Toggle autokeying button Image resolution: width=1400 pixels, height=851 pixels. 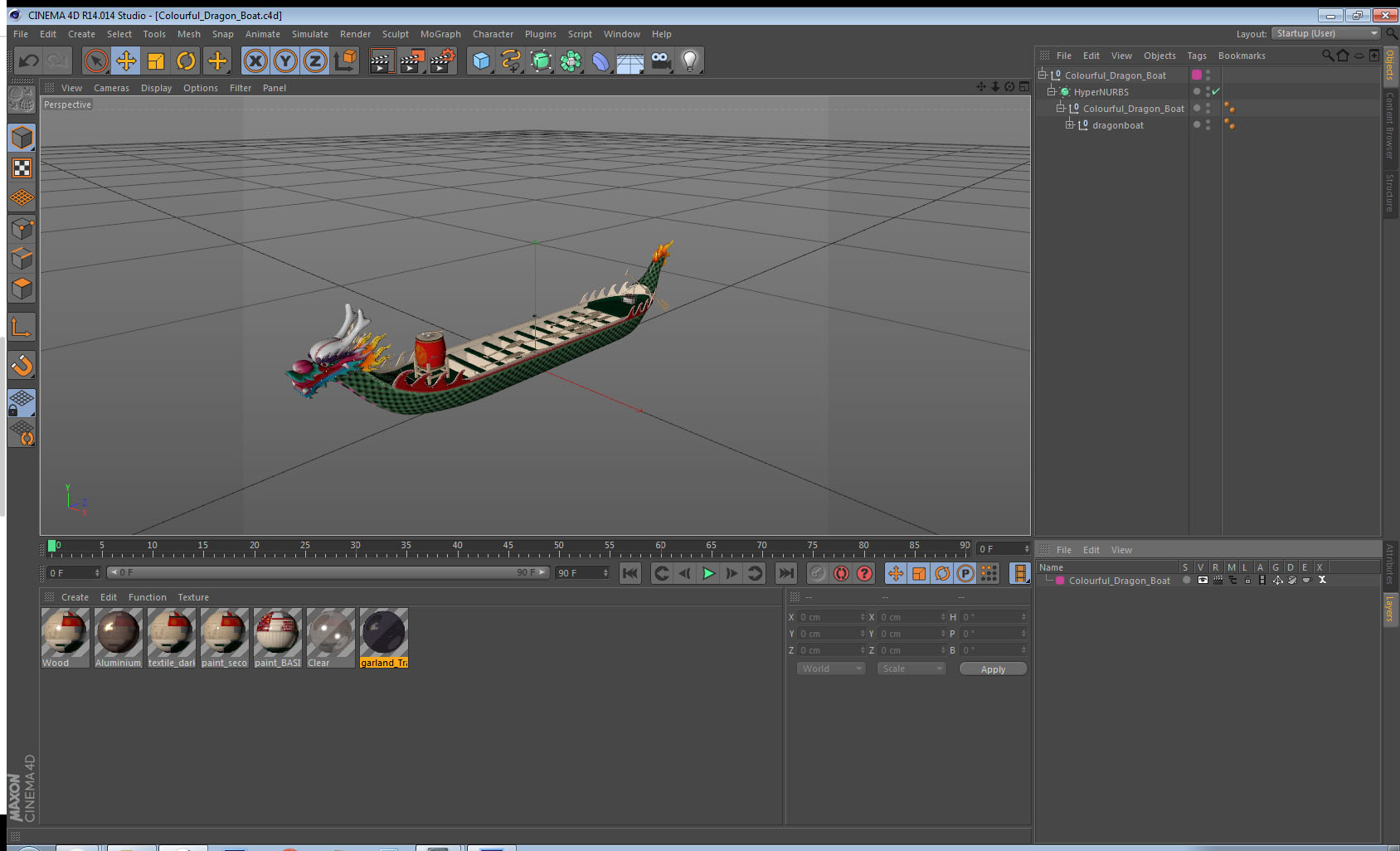click(x=841, y=573)
